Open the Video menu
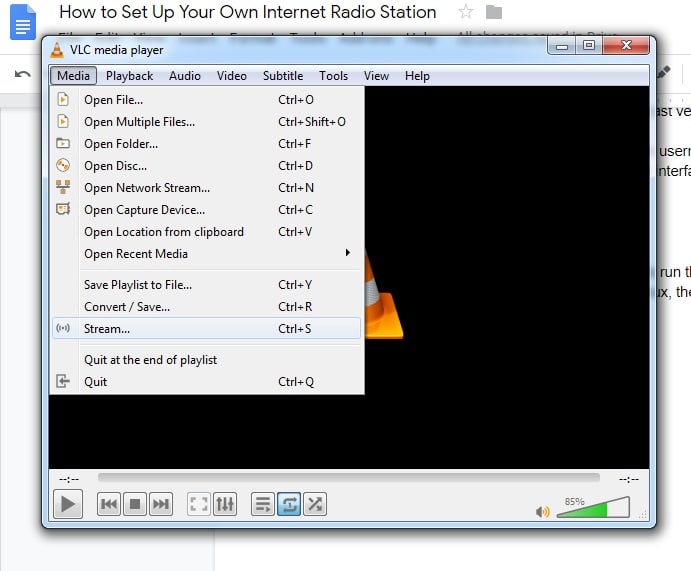The width and height of the screenshot is (691, 571). pos(232,76)
